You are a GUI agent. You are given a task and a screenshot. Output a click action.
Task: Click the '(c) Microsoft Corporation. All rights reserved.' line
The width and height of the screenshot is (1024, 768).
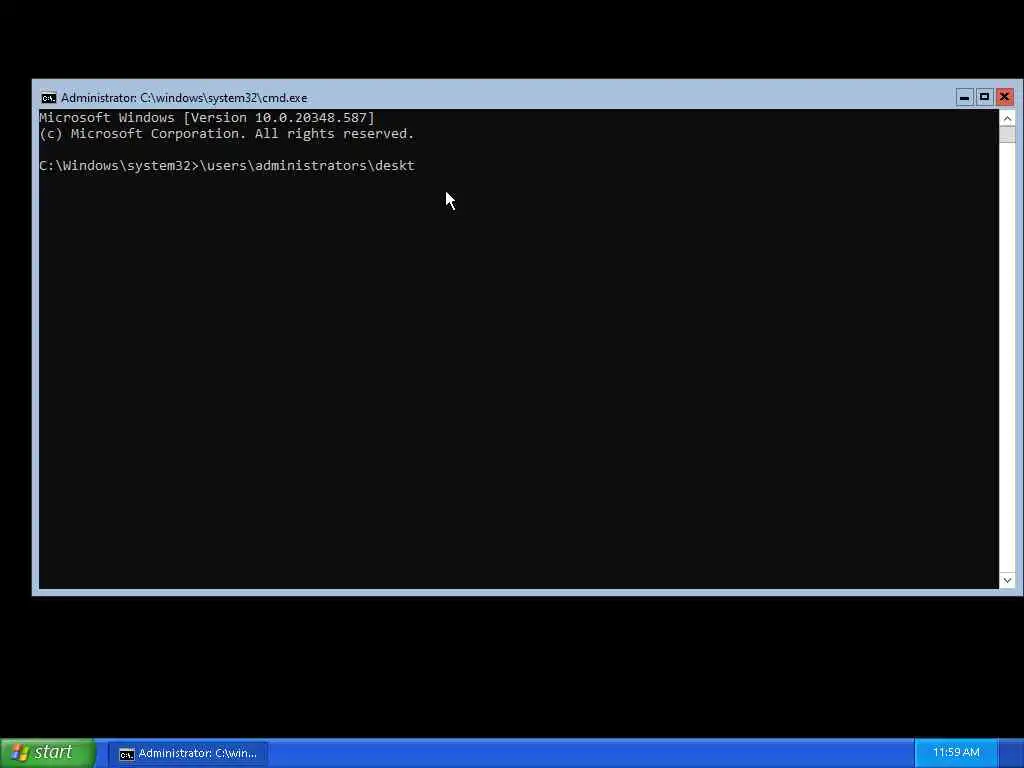click(x=227, y=134)
